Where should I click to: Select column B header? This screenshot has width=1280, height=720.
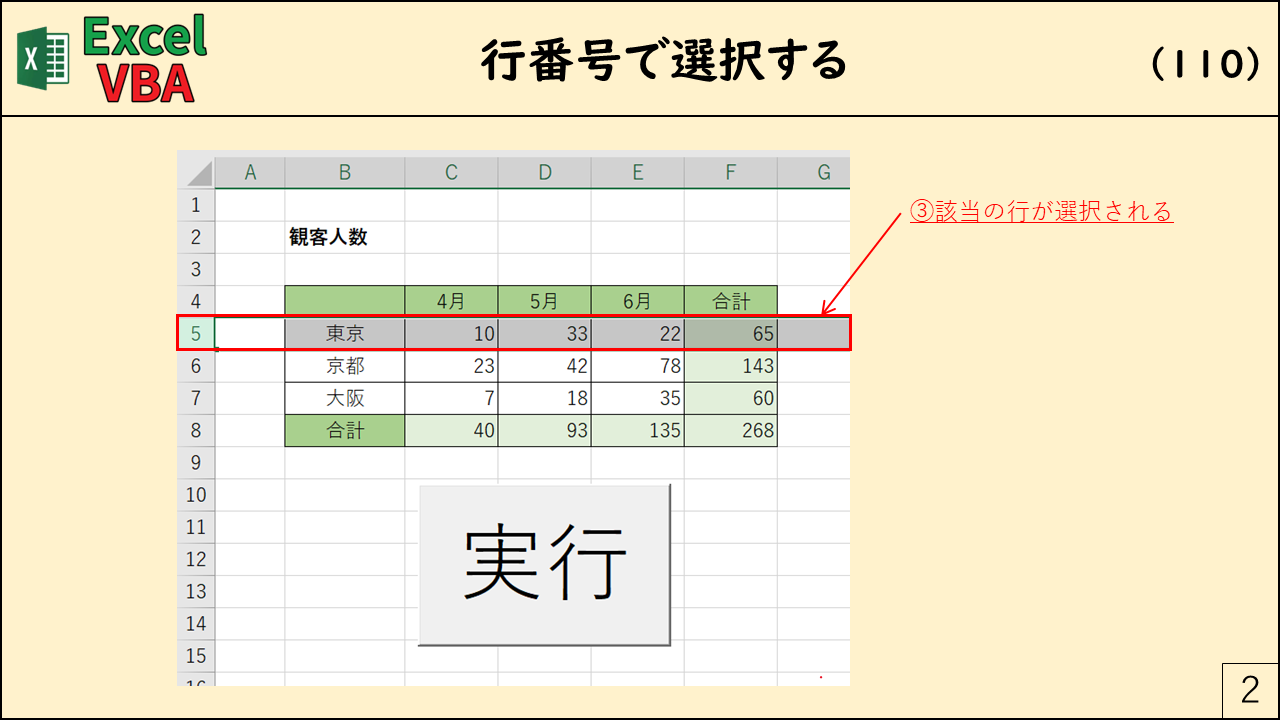point(344,173)
